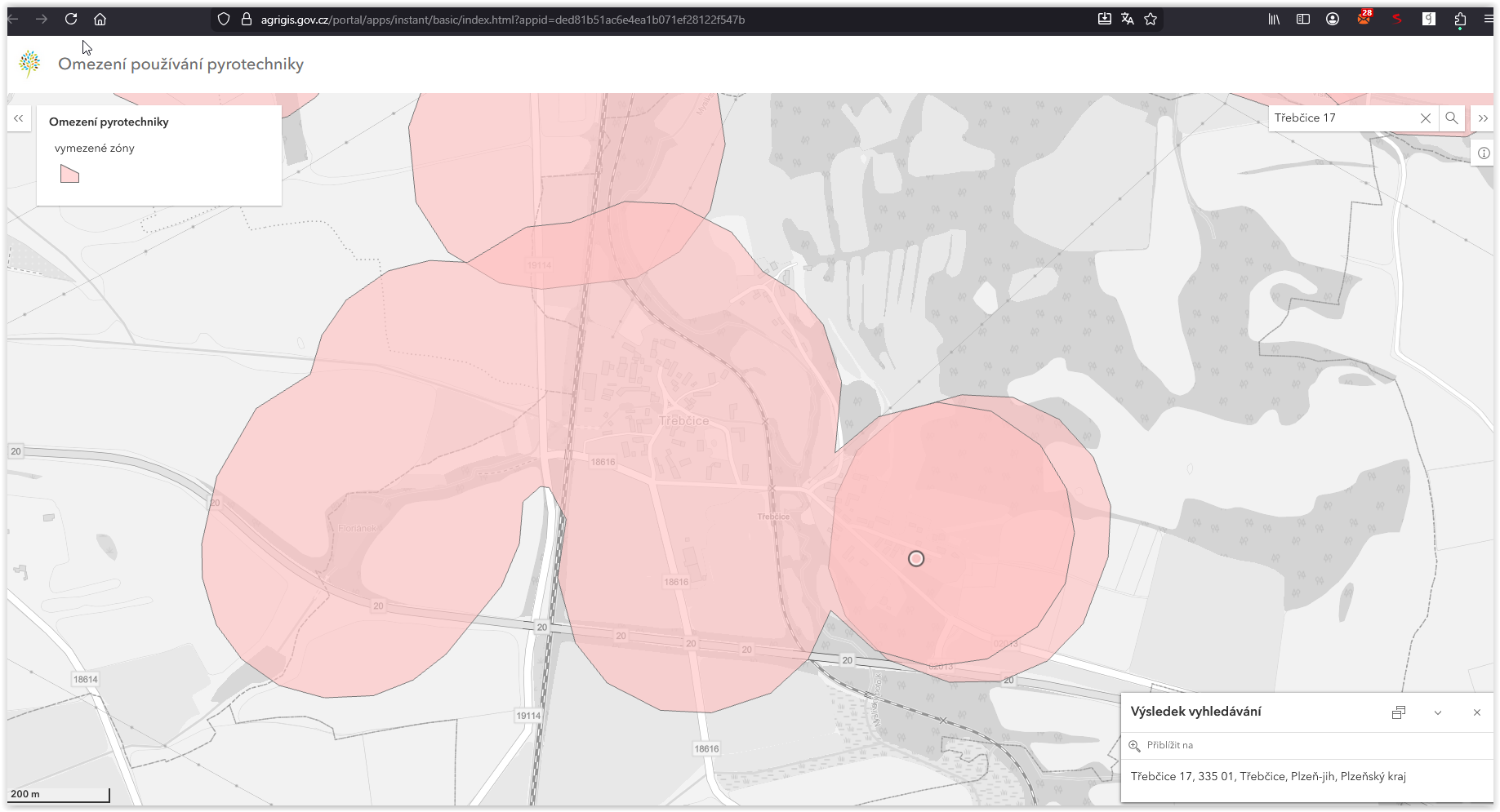Viewport: 1500px width, 812px height.
Task: Click the Omezení pyrotechniky legend heading
Action: (x=109, y=122)
